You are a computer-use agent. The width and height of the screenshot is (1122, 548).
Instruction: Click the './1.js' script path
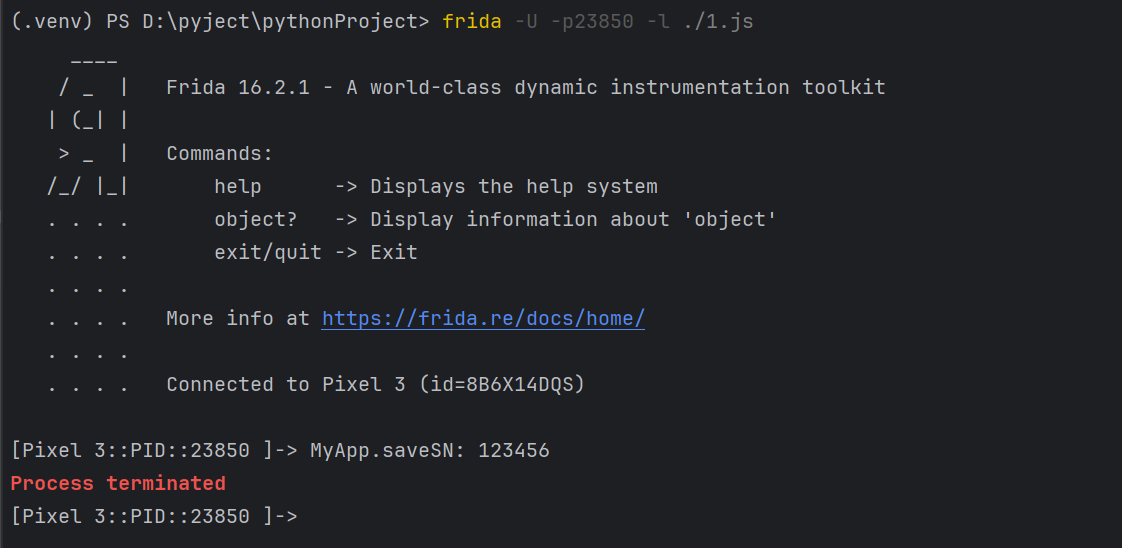coord(717,21)
